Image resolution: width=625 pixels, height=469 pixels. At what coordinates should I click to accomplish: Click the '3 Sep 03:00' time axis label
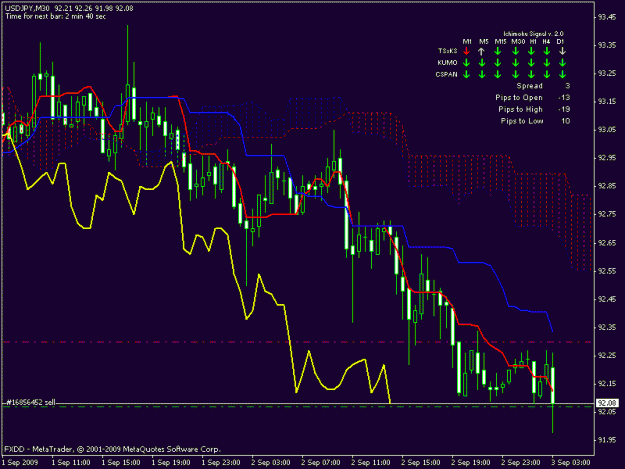(x=571, y=462)
